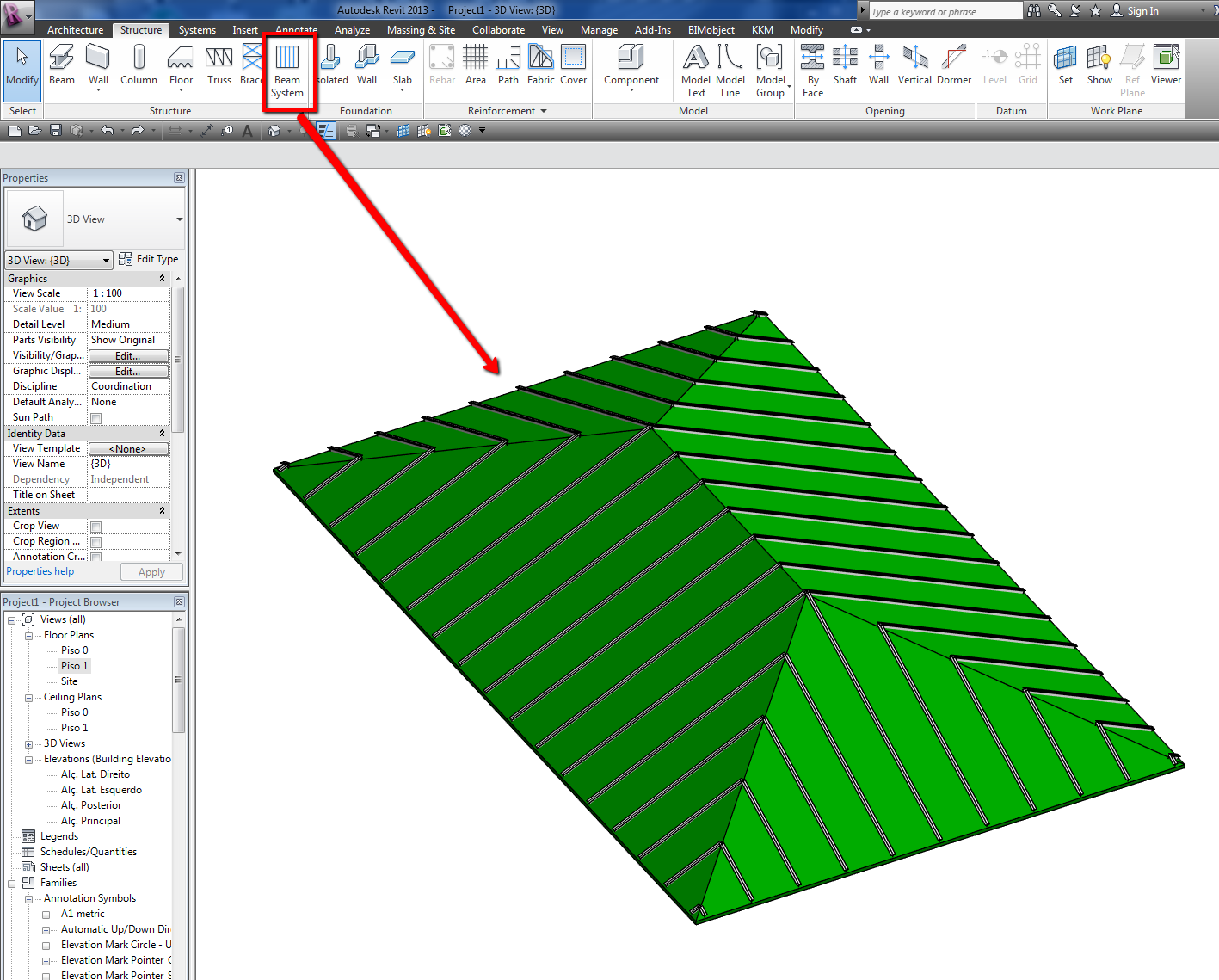The width and height of the screenshot is (1219, 980).
Task: Switch to the Architecture ribbon tab
Action: (x=75, y=30)
